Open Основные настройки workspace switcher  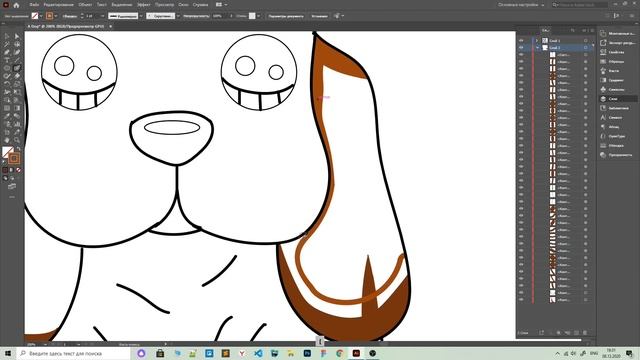(521, 5)
